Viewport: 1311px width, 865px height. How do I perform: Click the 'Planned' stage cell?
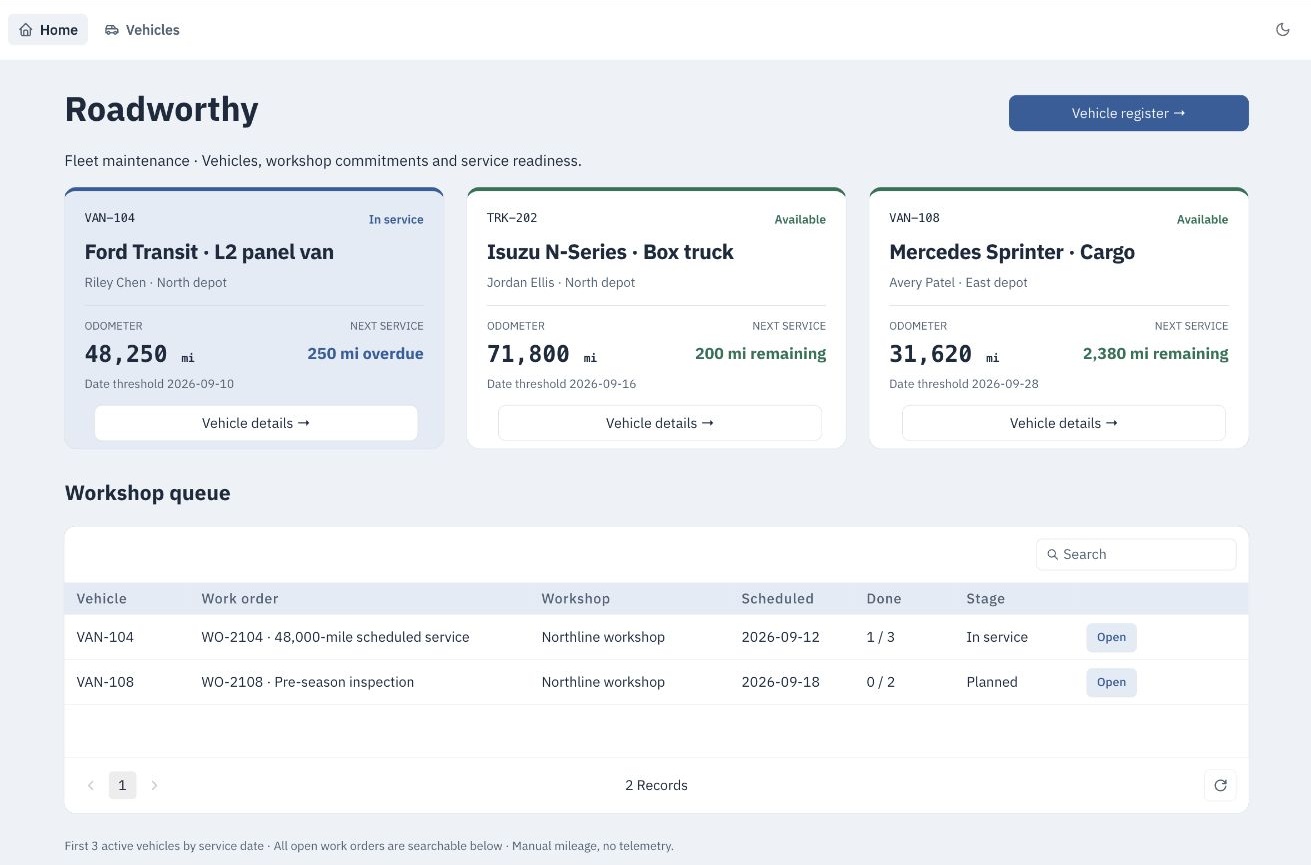(992, 682)
